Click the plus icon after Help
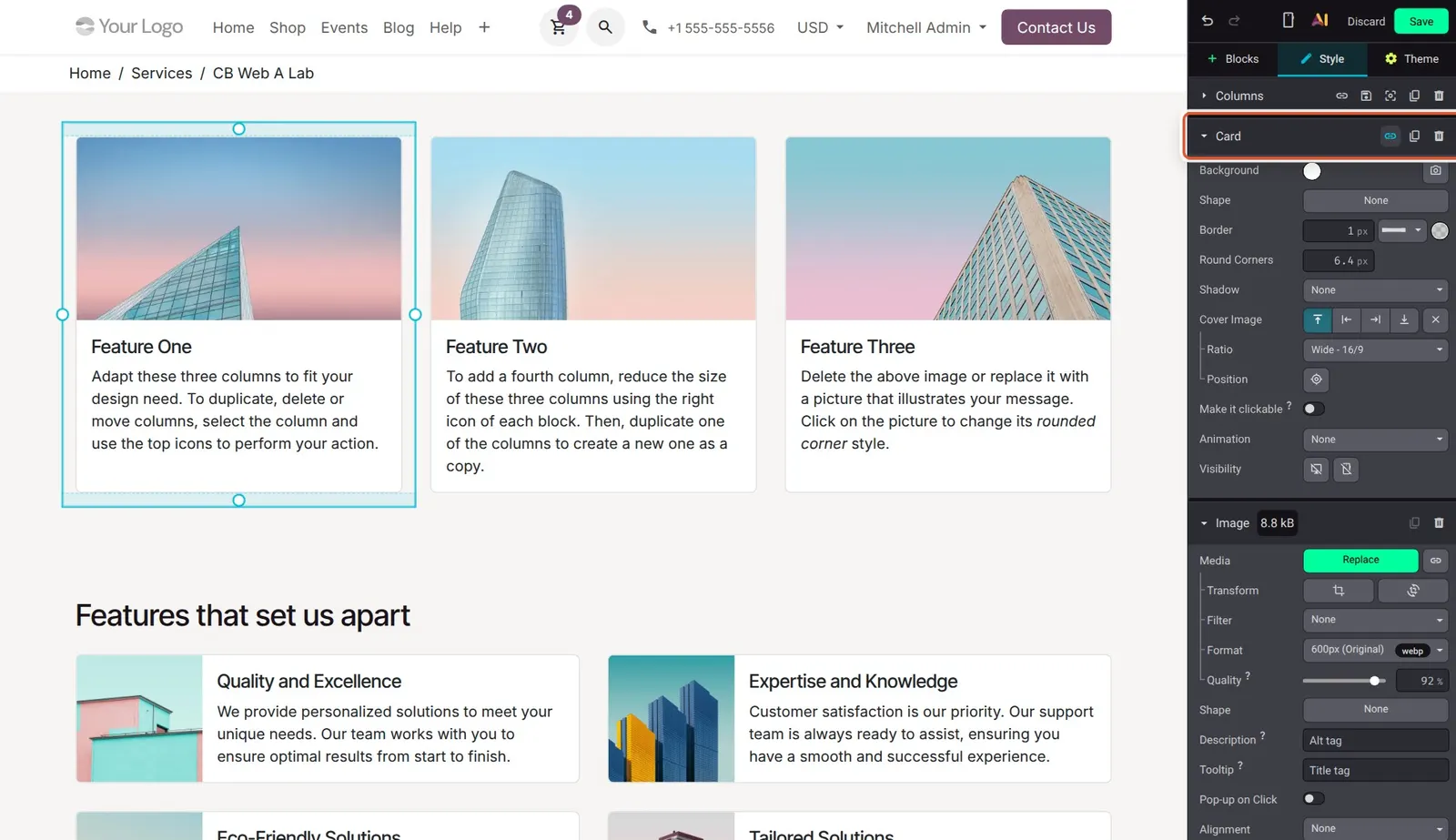 (x=484, y=27)
